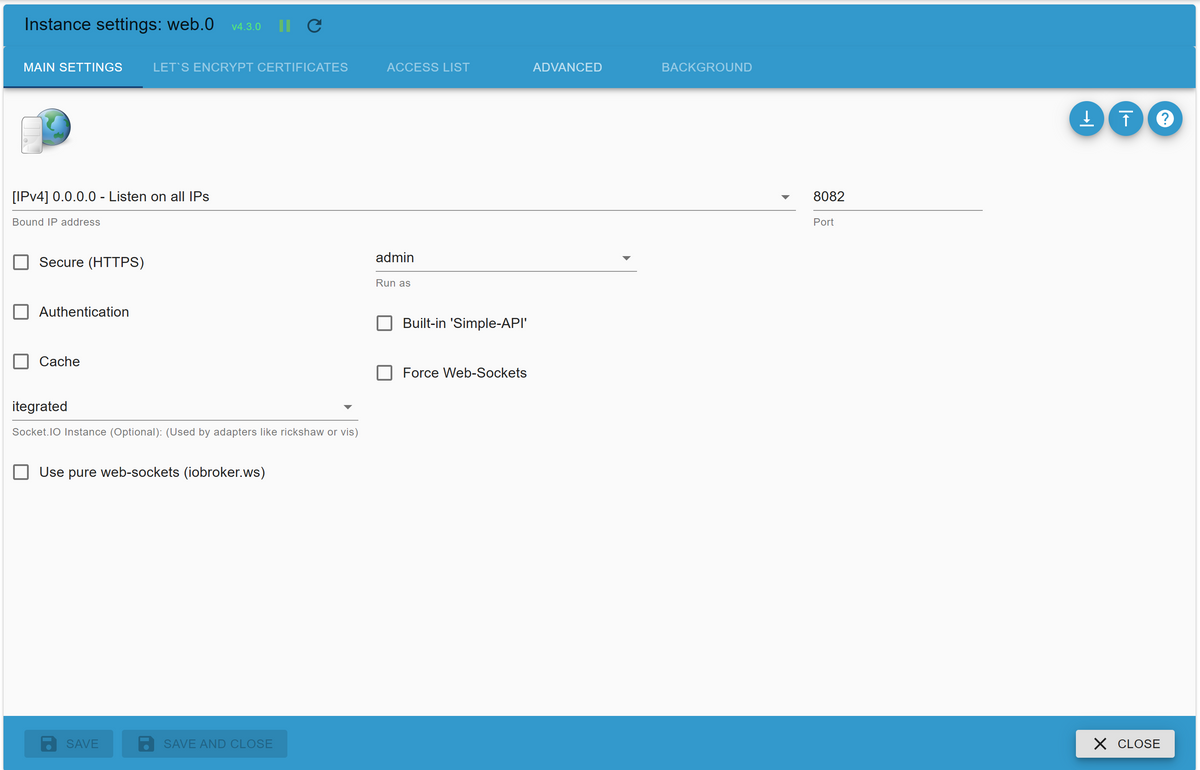Image resolution: width=1200 pixels, height=770 pixels.
Task: Open Let's Encrypt Certificates tab
Action: [250, 67]
